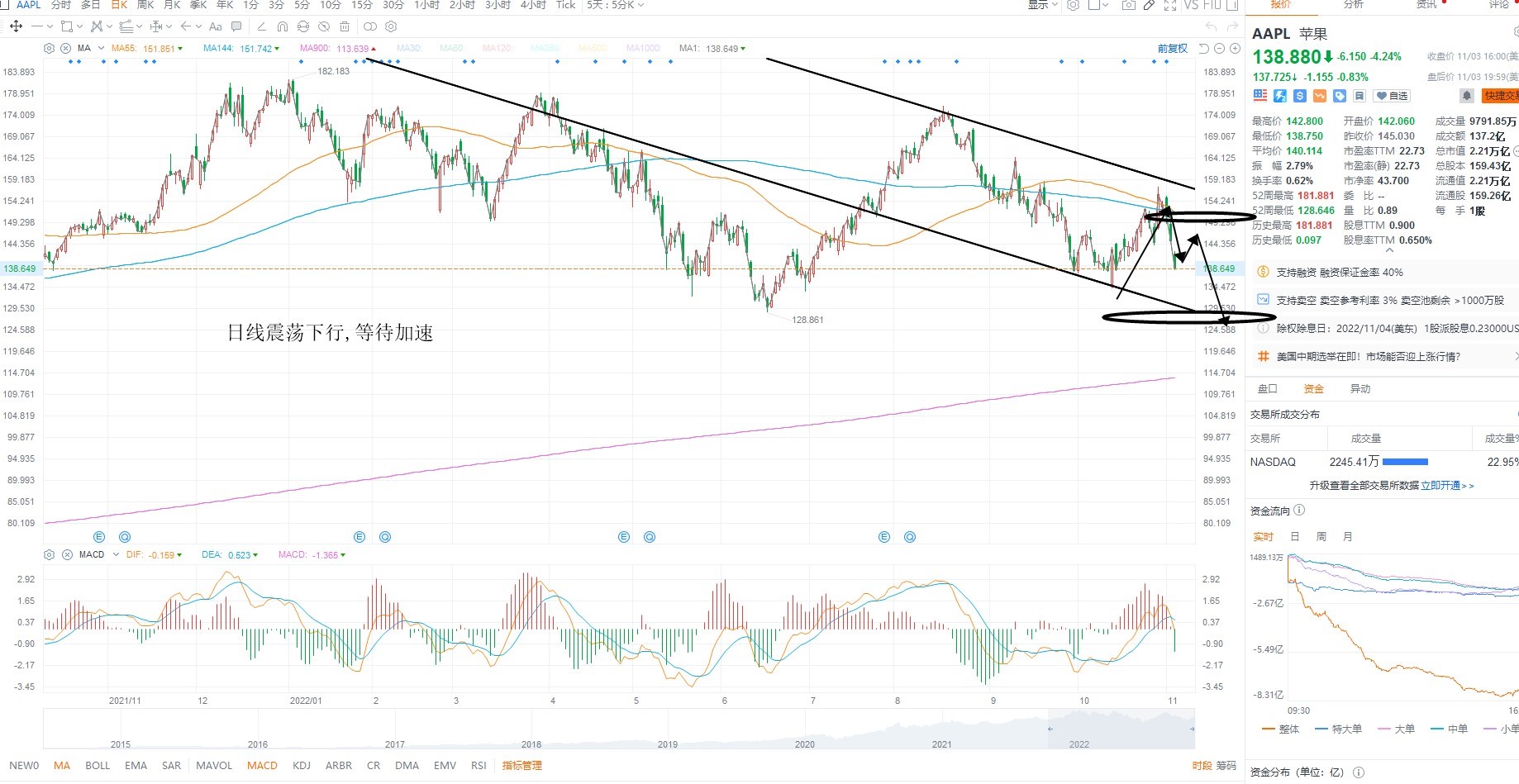Screen dimensions: 1519x784
Task: Expand the pattern drawing tool dropdown
Action: click(x=109, y=26)
